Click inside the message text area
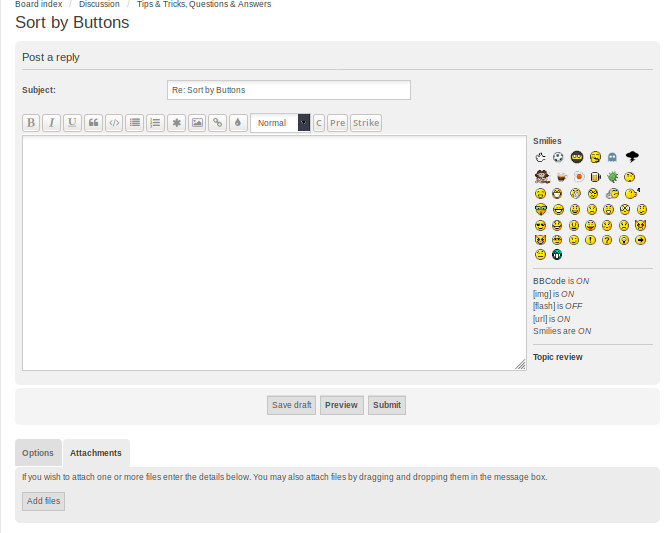The image size is (665, 533). pos(274,253)
